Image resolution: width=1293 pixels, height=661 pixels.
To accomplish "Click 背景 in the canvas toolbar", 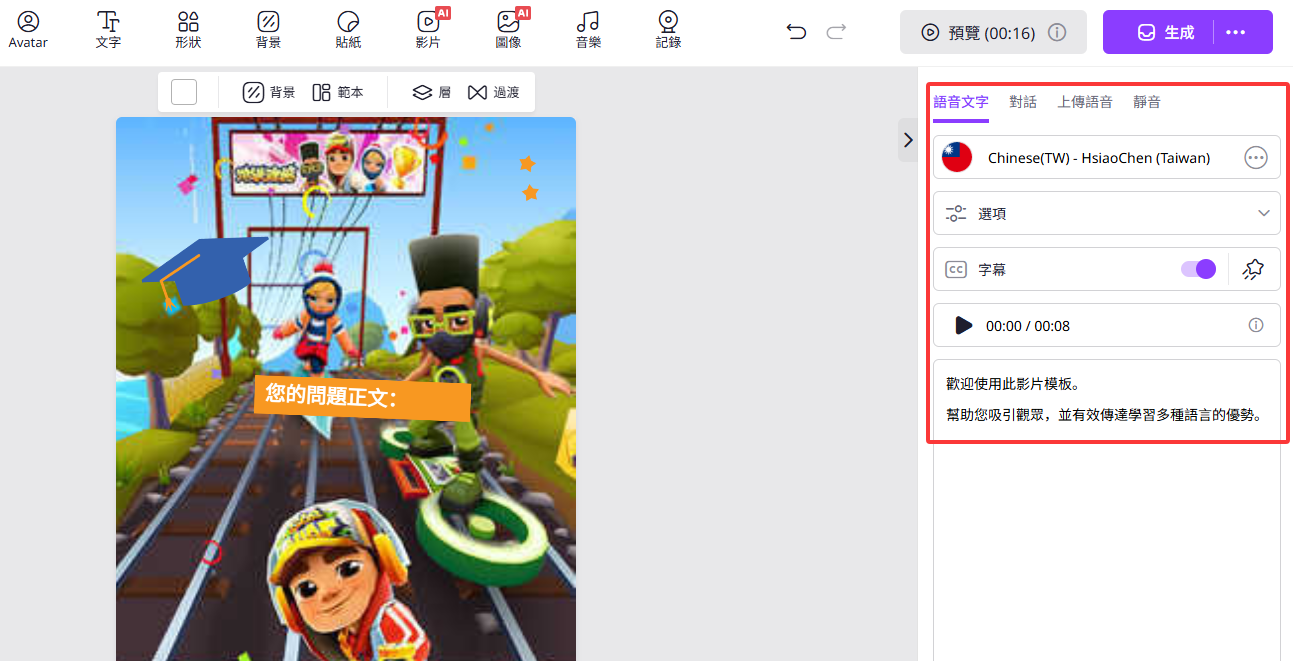I will [269, 92].
